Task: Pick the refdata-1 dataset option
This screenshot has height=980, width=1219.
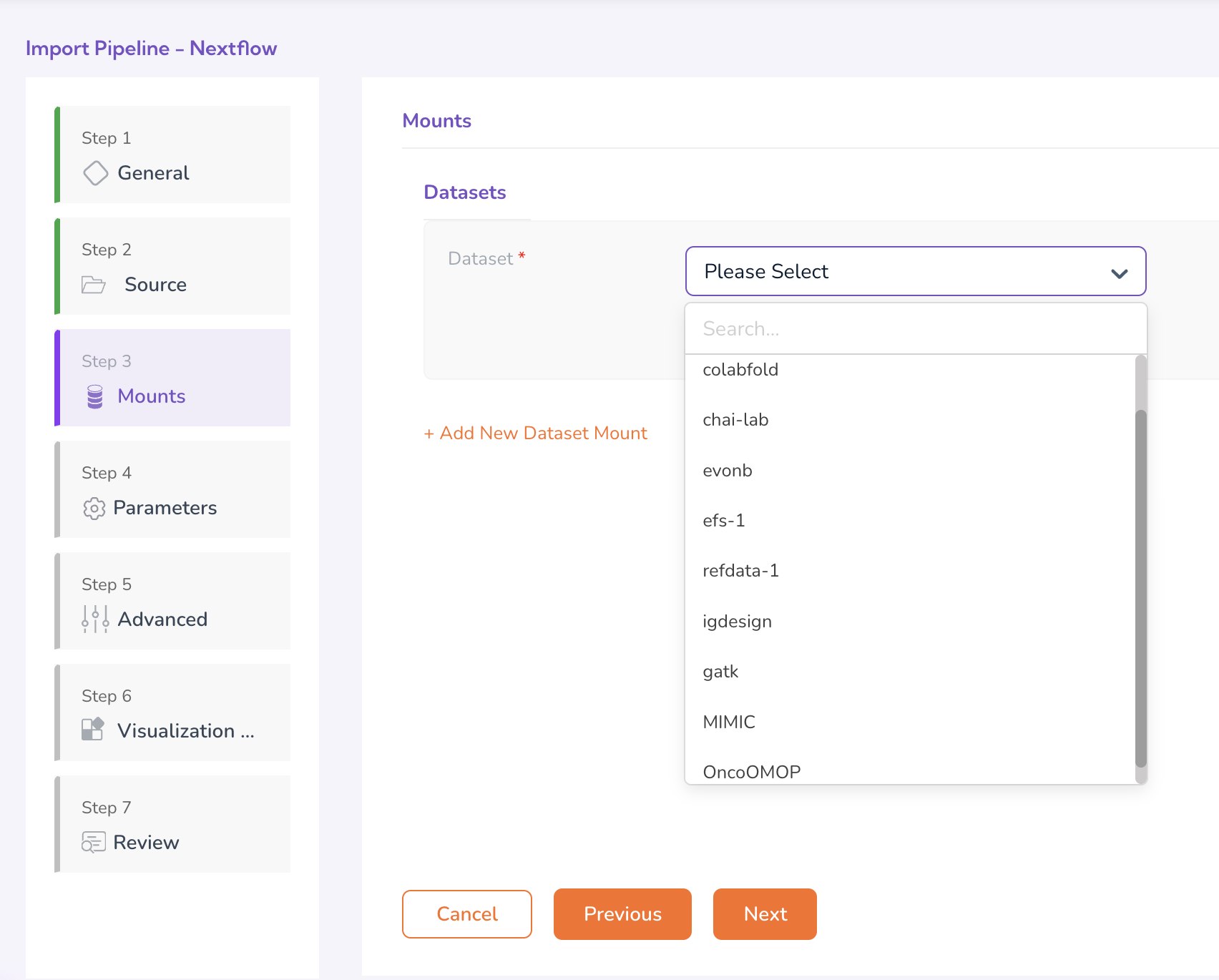Action: 740,571
